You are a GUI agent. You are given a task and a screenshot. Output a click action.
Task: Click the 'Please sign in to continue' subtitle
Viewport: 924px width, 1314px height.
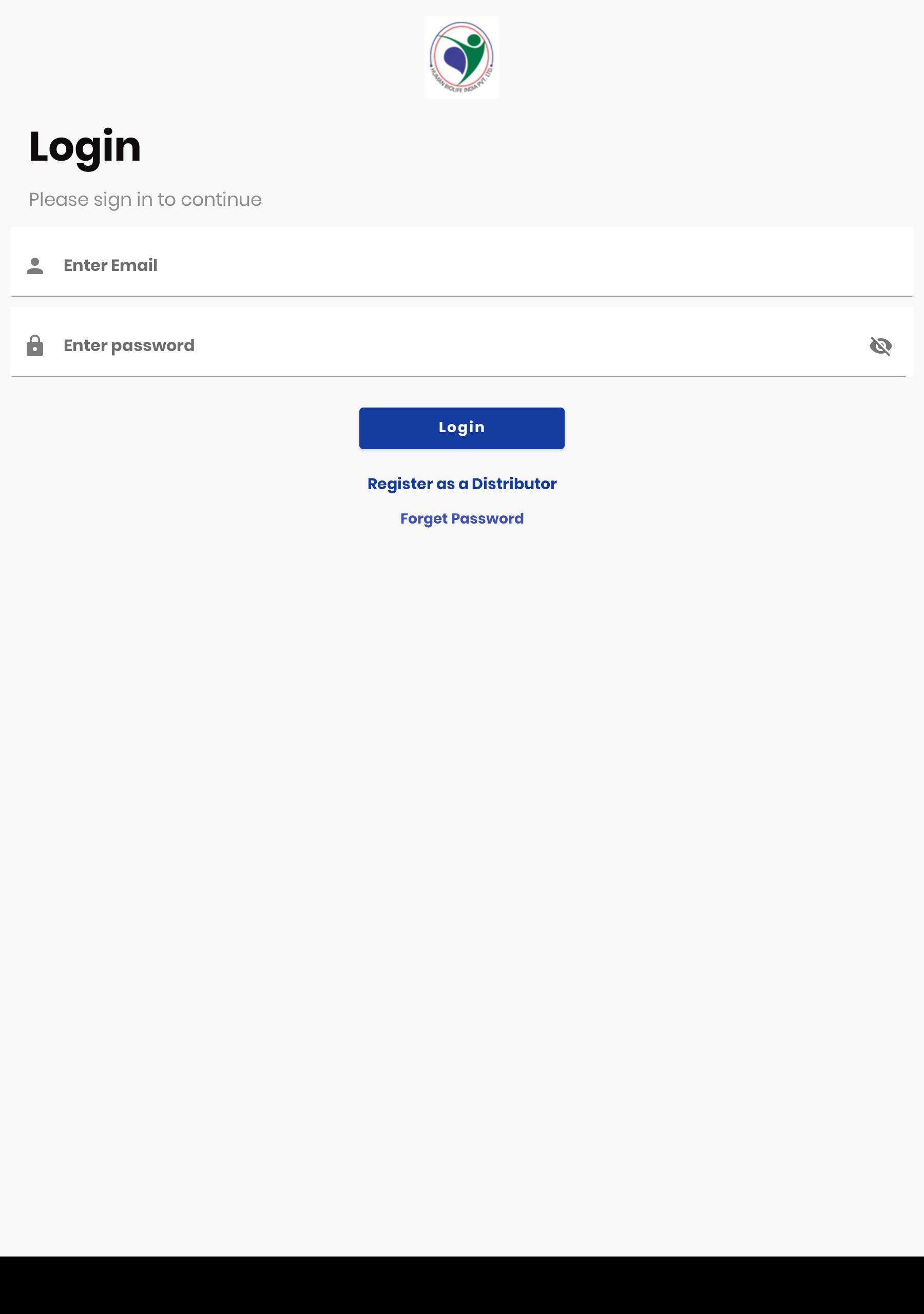(145, 200)
